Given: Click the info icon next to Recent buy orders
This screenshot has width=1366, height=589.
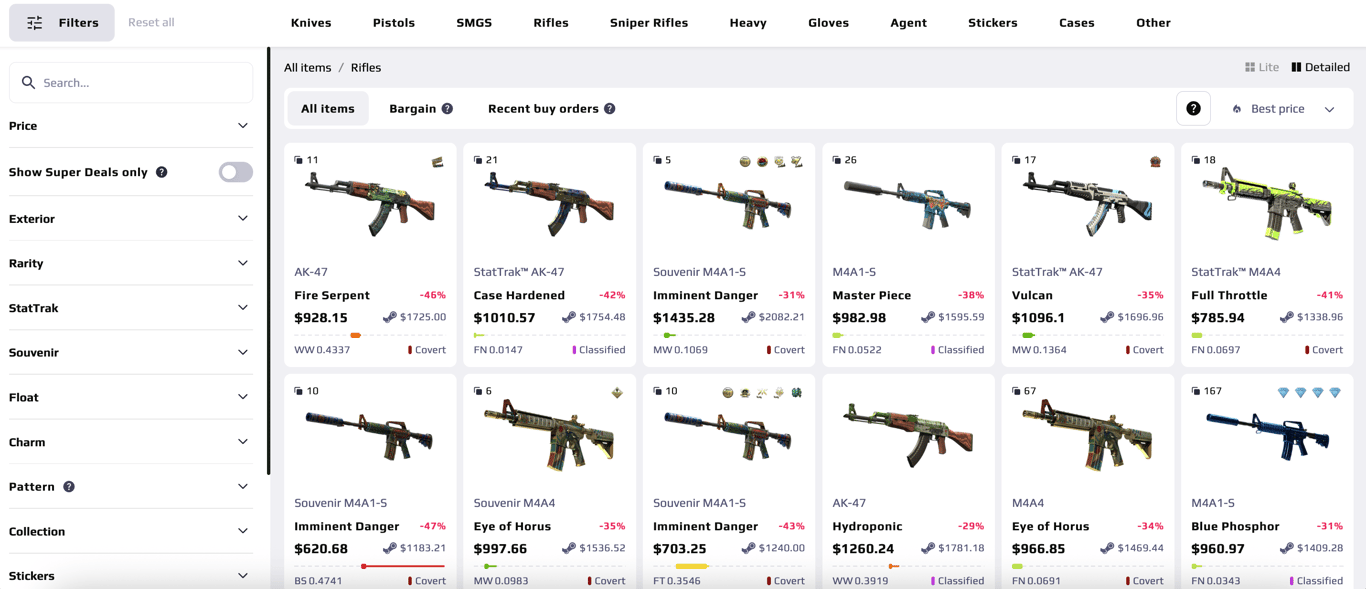Looking at the screenshot, I should point(609,109).
